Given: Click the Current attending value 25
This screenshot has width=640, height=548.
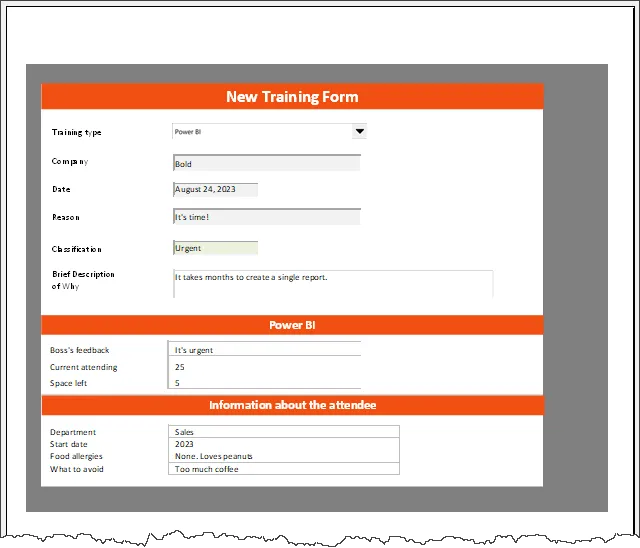Looking at the screenshot, I should click(x=265, y=367).
